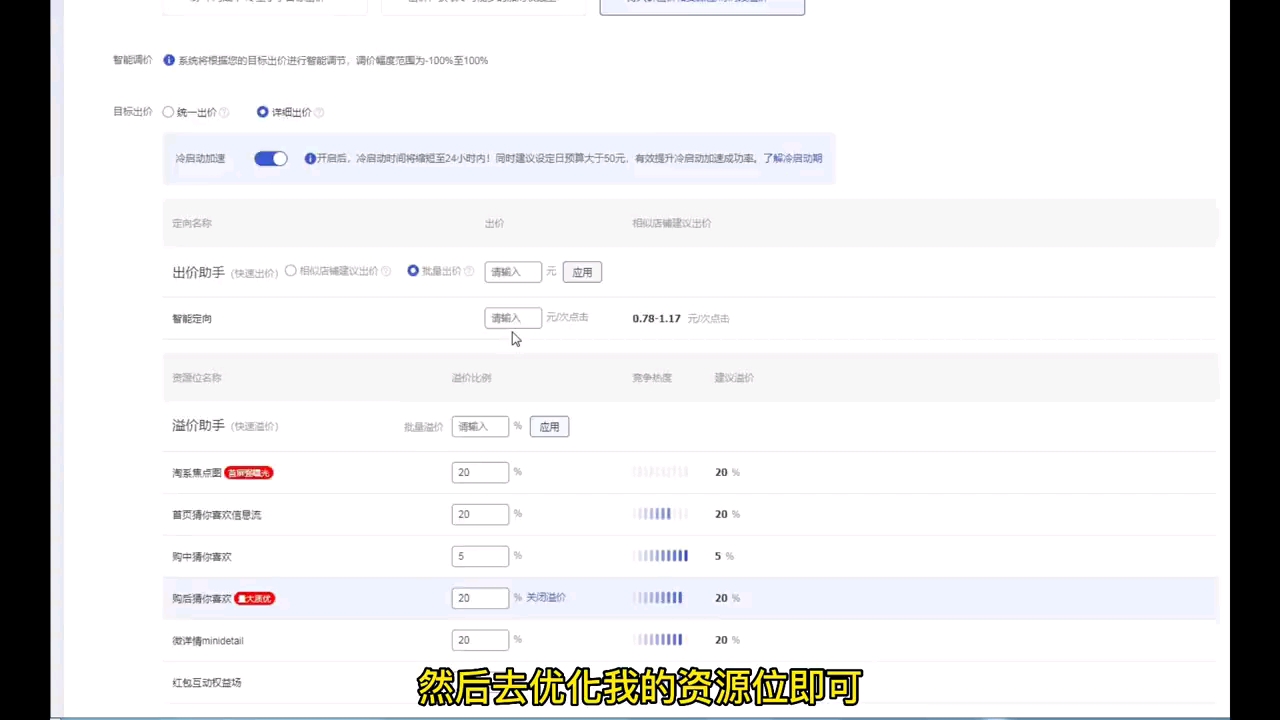Click the 红包互动权益场 row label
The image size is (1280, 720).
click(207, 683)
